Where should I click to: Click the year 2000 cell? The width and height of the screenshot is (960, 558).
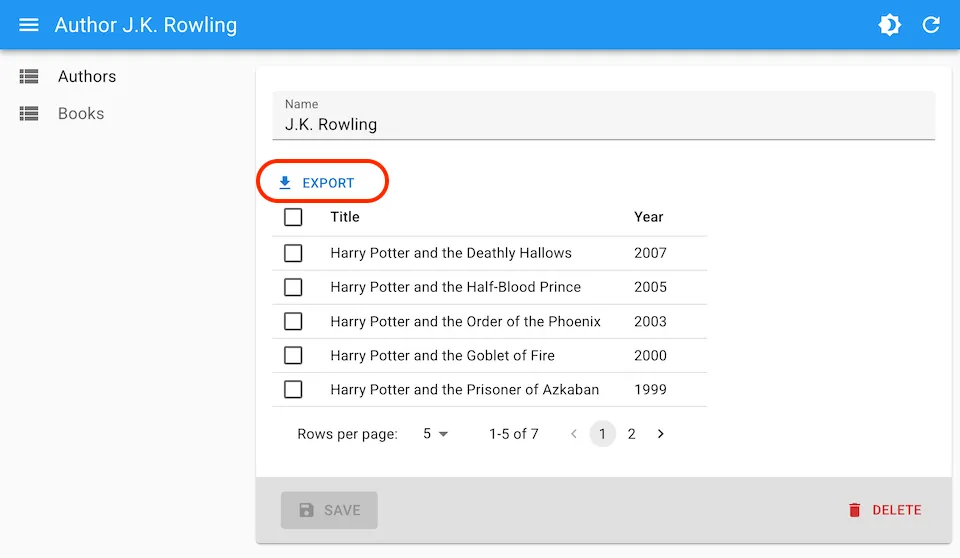pyautogui.click(x=650, y=355)
